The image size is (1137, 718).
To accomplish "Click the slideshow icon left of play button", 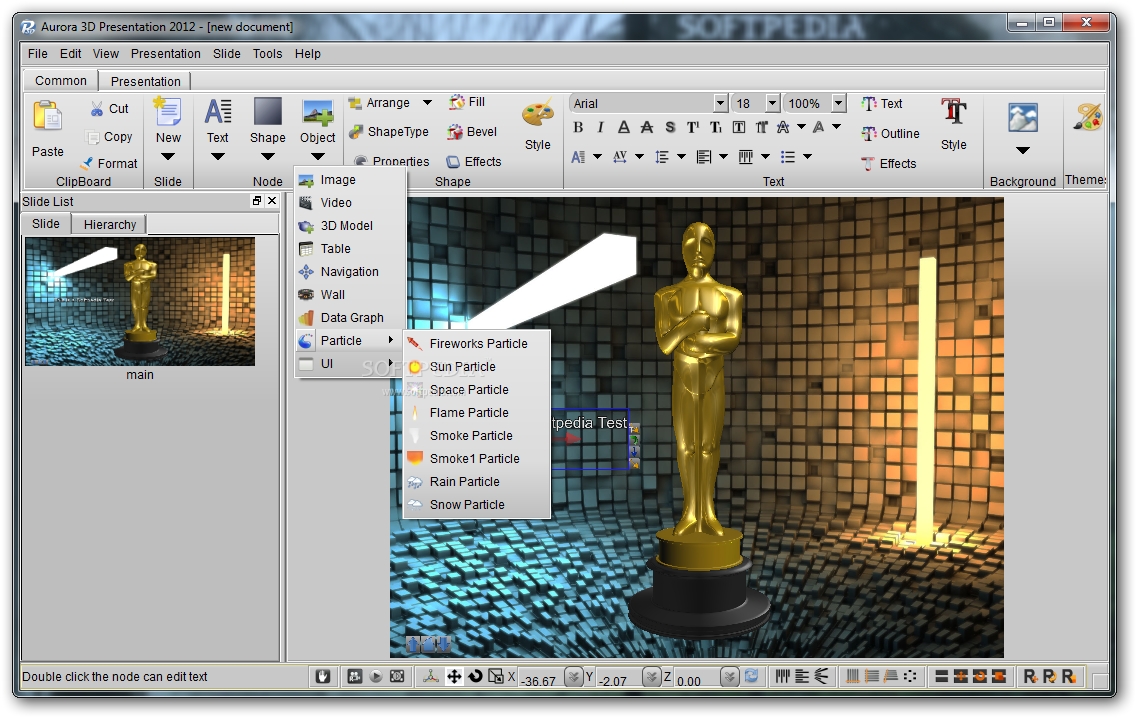I will (355, 676).
